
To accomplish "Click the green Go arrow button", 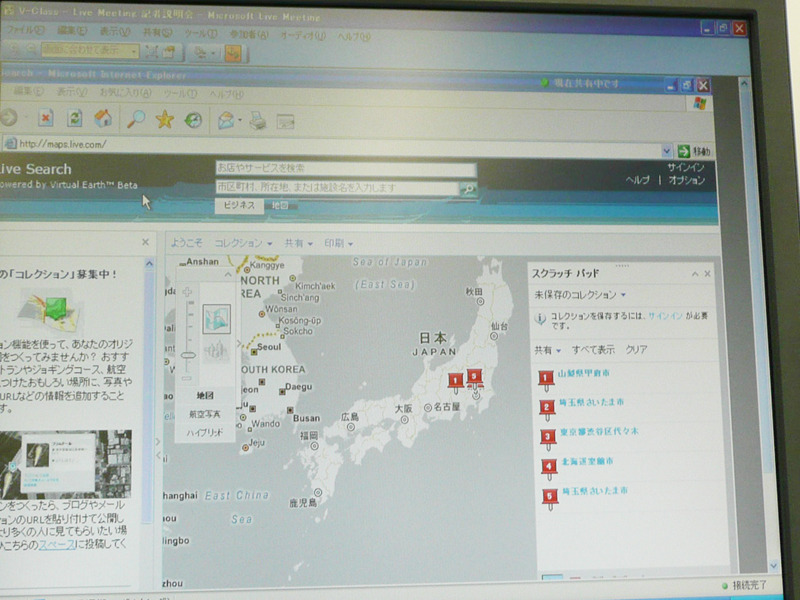I will [683, 151].
